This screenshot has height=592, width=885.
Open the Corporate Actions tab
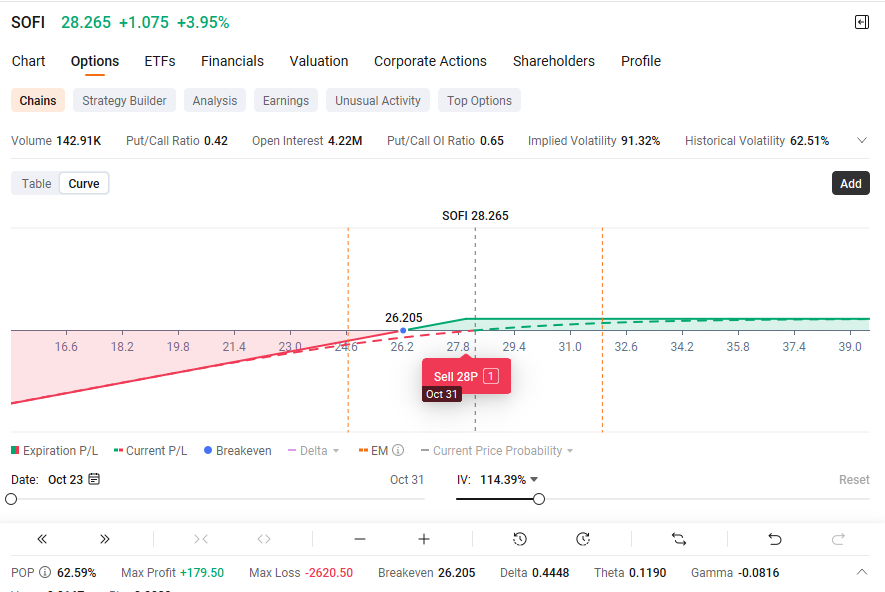tap(430, 61)
